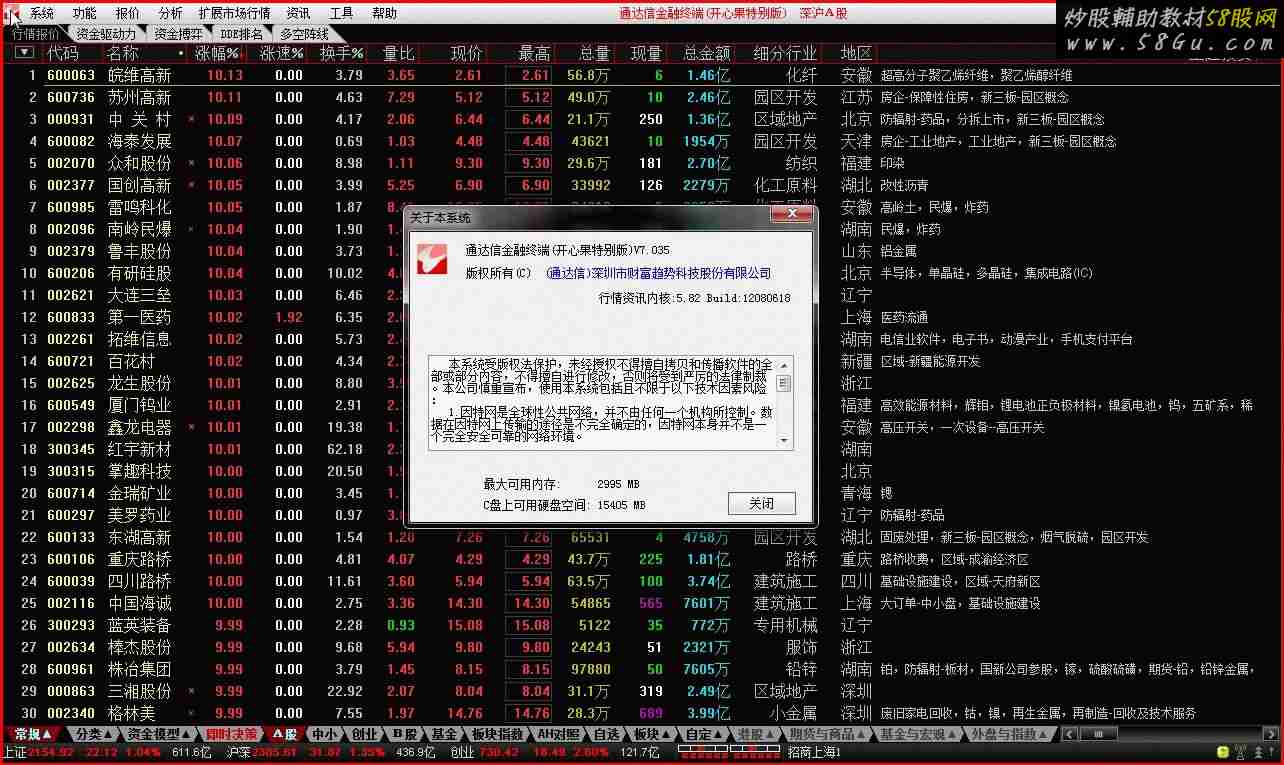The image size is (1284, 765).
Task: Open the 分析 menu
Action: tap(171, 13)
